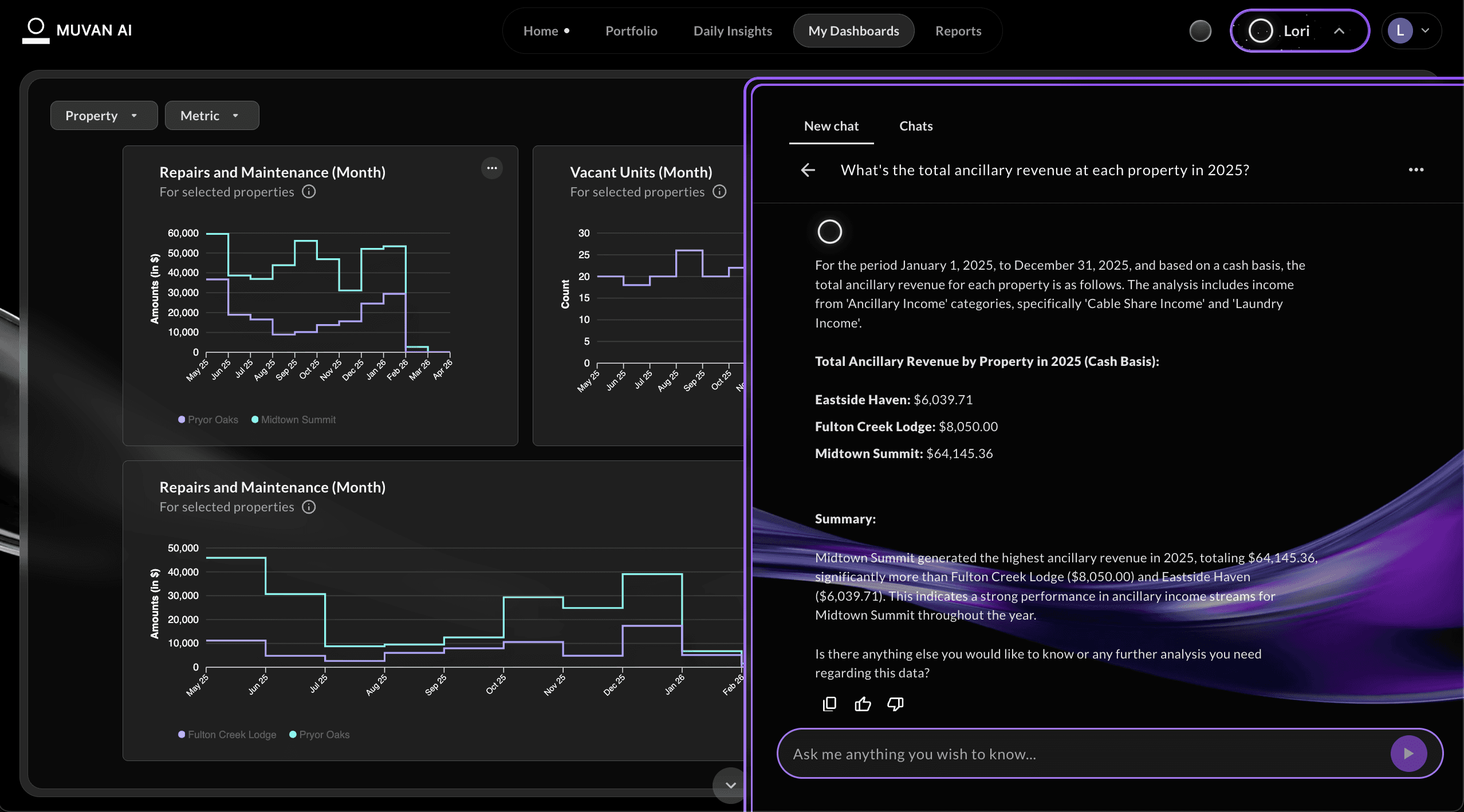Viewport: 1464px width, 812px height.
Task: Open the chat options three-dot menu
Action: coord(1416,170)
